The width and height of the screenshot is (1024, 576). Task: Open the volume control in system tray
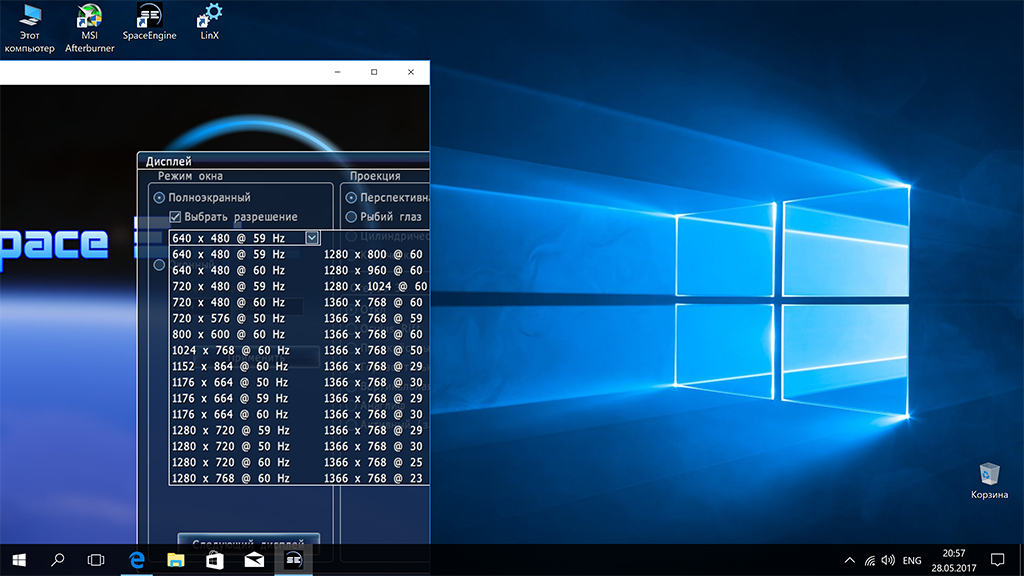click(x=888, y=560)
